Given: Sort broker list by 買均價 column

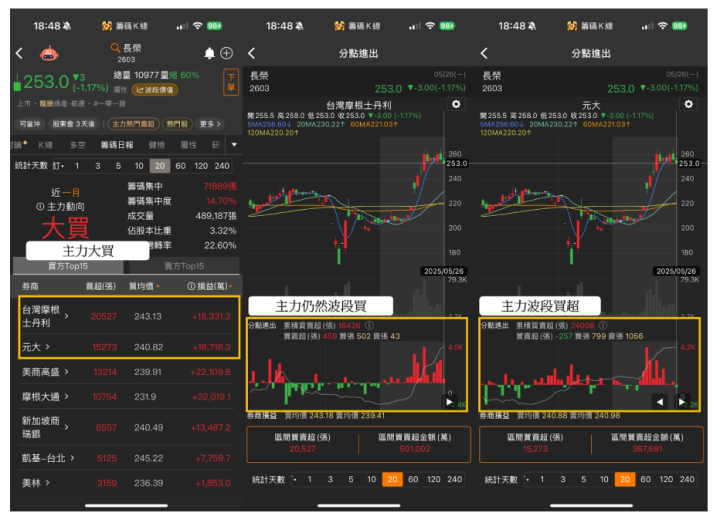Looking at the screenshot, I should (144, 286).
